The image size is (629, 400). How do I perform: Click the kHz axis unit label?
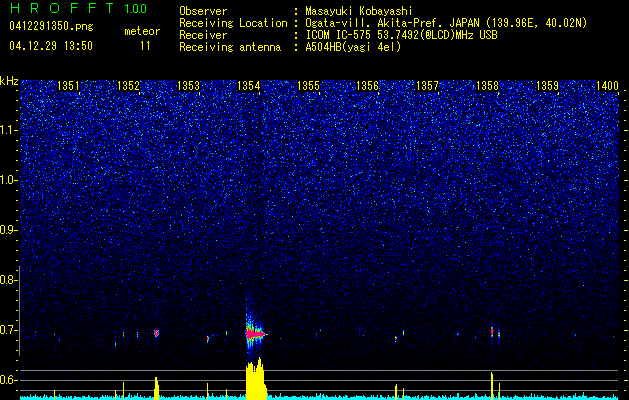point(9,81)
